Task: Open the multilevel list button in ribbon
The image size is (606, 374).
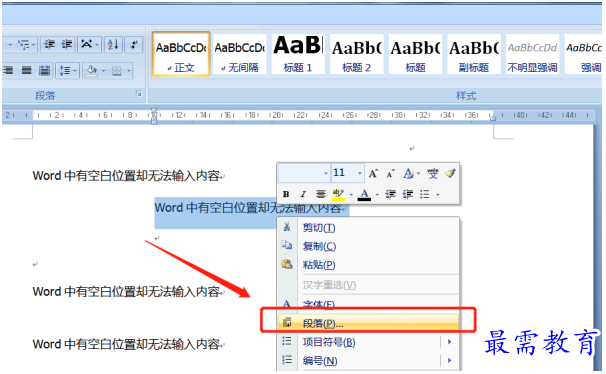Action: pos(24,45)
